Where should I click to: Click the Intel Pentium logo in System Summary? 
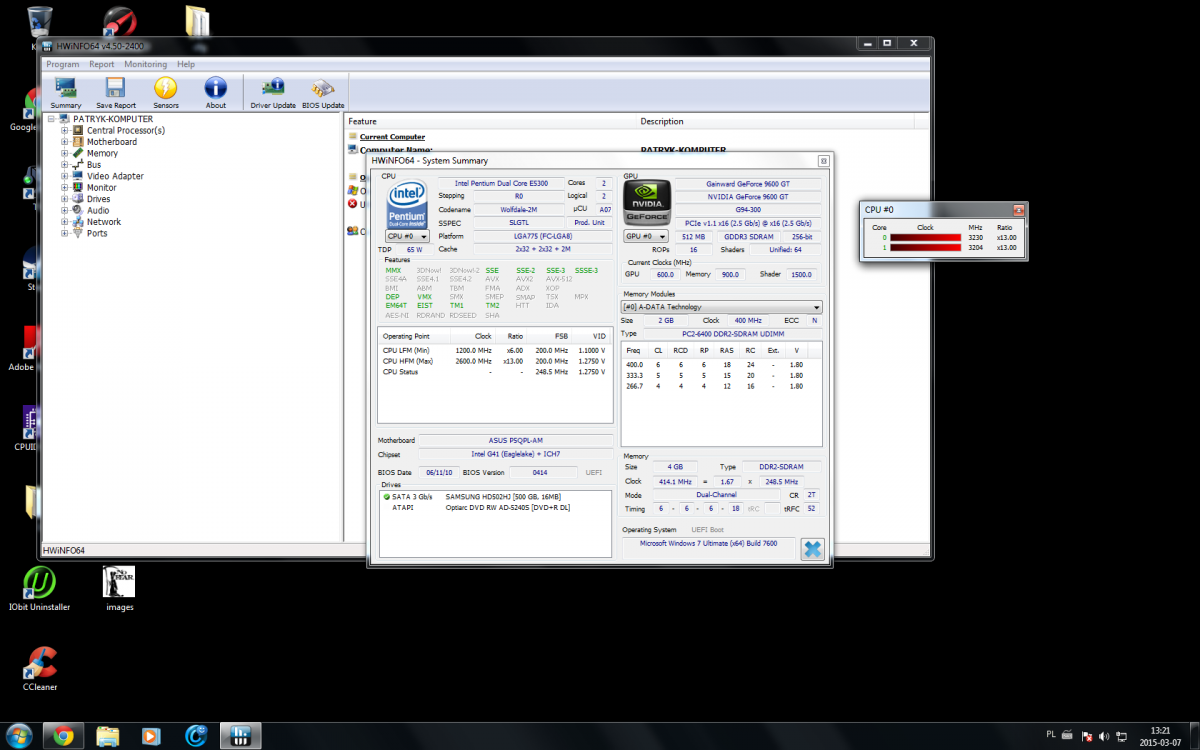[407, 204]
